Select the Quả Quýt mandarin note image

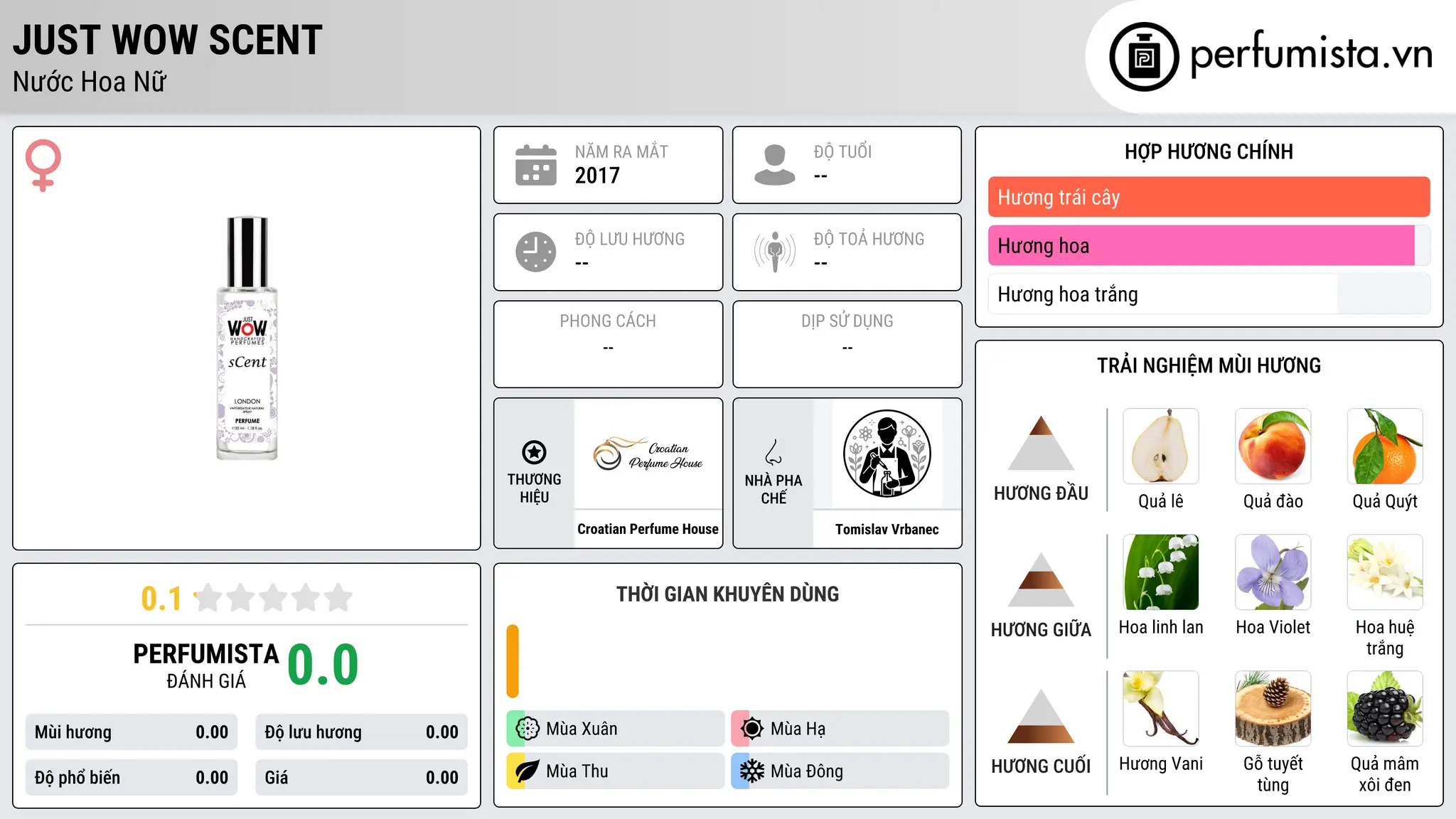tap(1385, 446)
